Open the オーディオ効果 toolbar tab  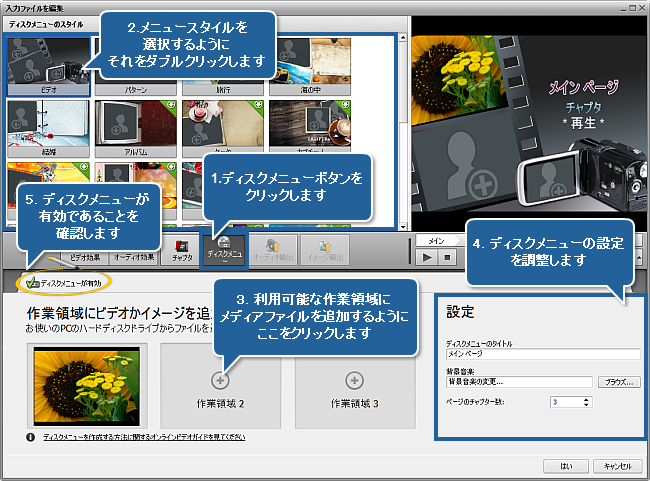point(133,258)
